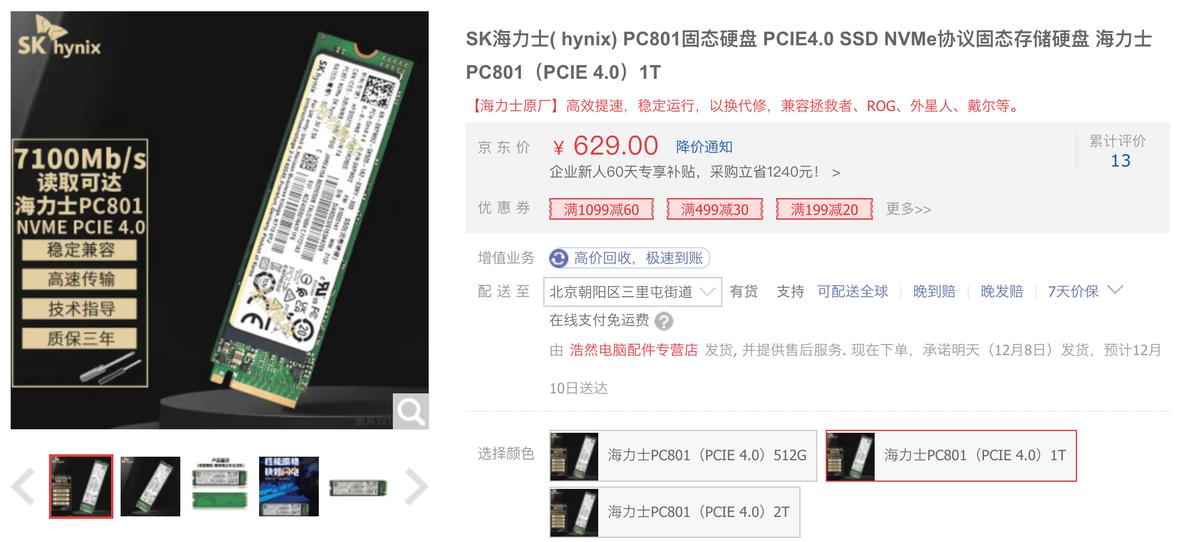Select the first SSD thumbnail
Viewport: 1200px width, 542px height.
click(81, 486)
